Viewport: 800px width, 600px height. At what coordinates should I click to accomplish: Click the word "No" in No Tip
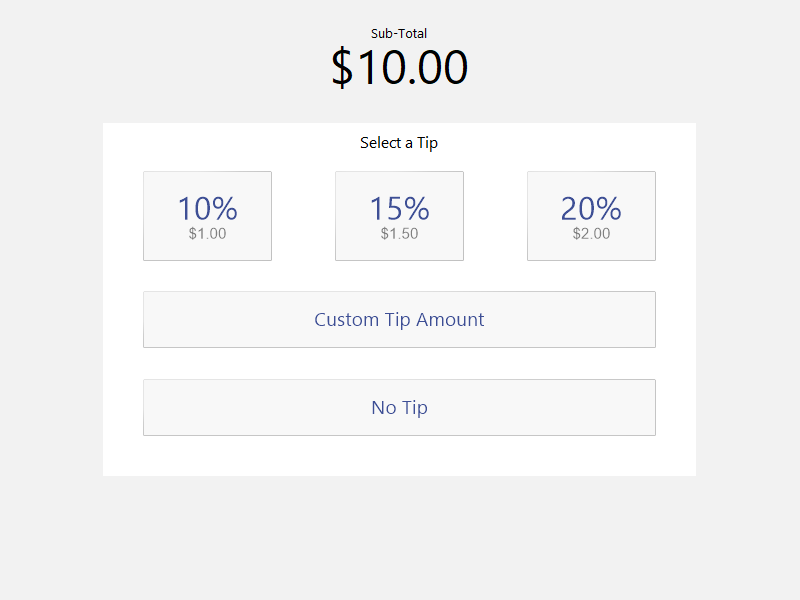(x=384, y=407)
